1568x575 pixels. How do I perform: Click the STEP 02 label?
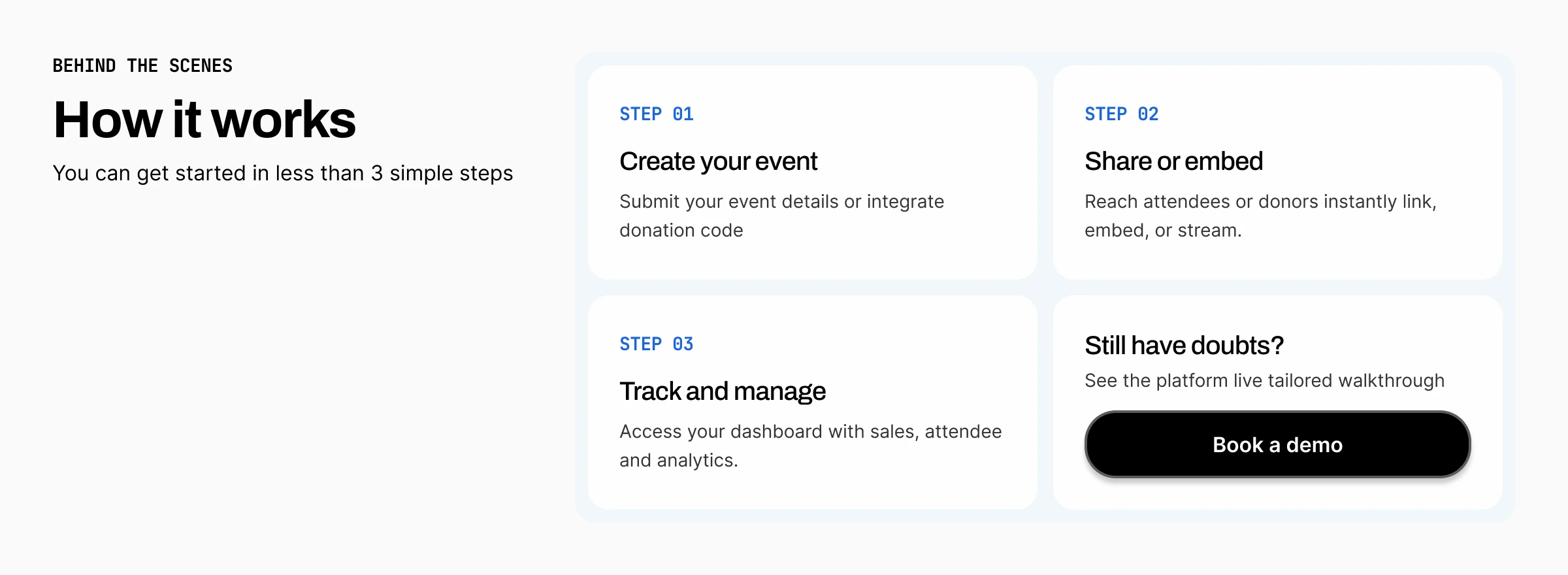tap(1121, 114)
